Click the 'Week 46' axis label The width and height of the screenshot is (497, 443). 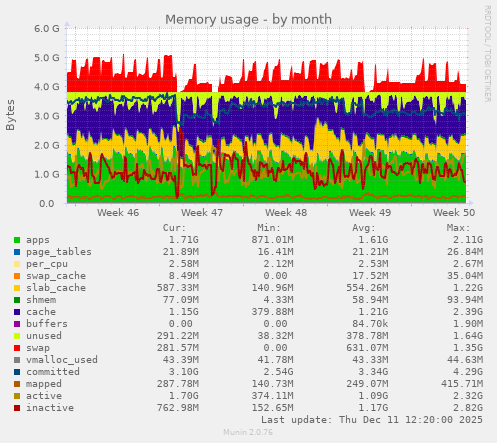(118, 213)
